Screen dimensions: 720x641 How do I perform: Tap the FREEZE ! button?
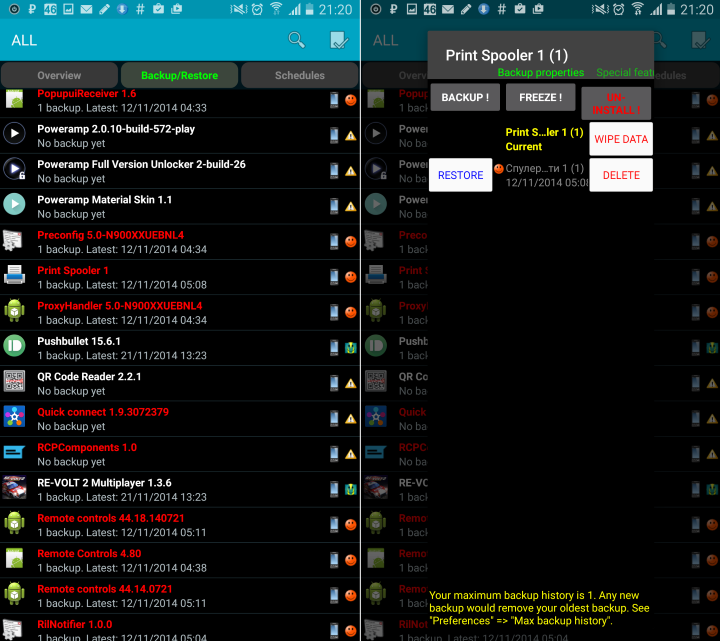tap(540, 97)
